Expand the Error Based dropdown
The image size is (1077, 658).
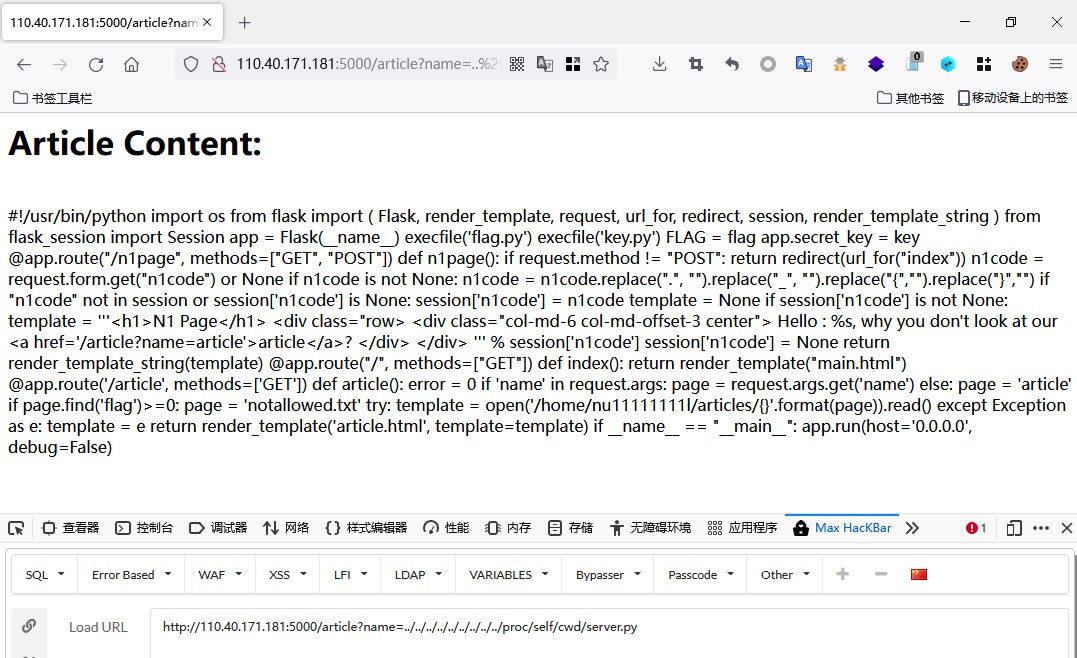pos(131,575)
